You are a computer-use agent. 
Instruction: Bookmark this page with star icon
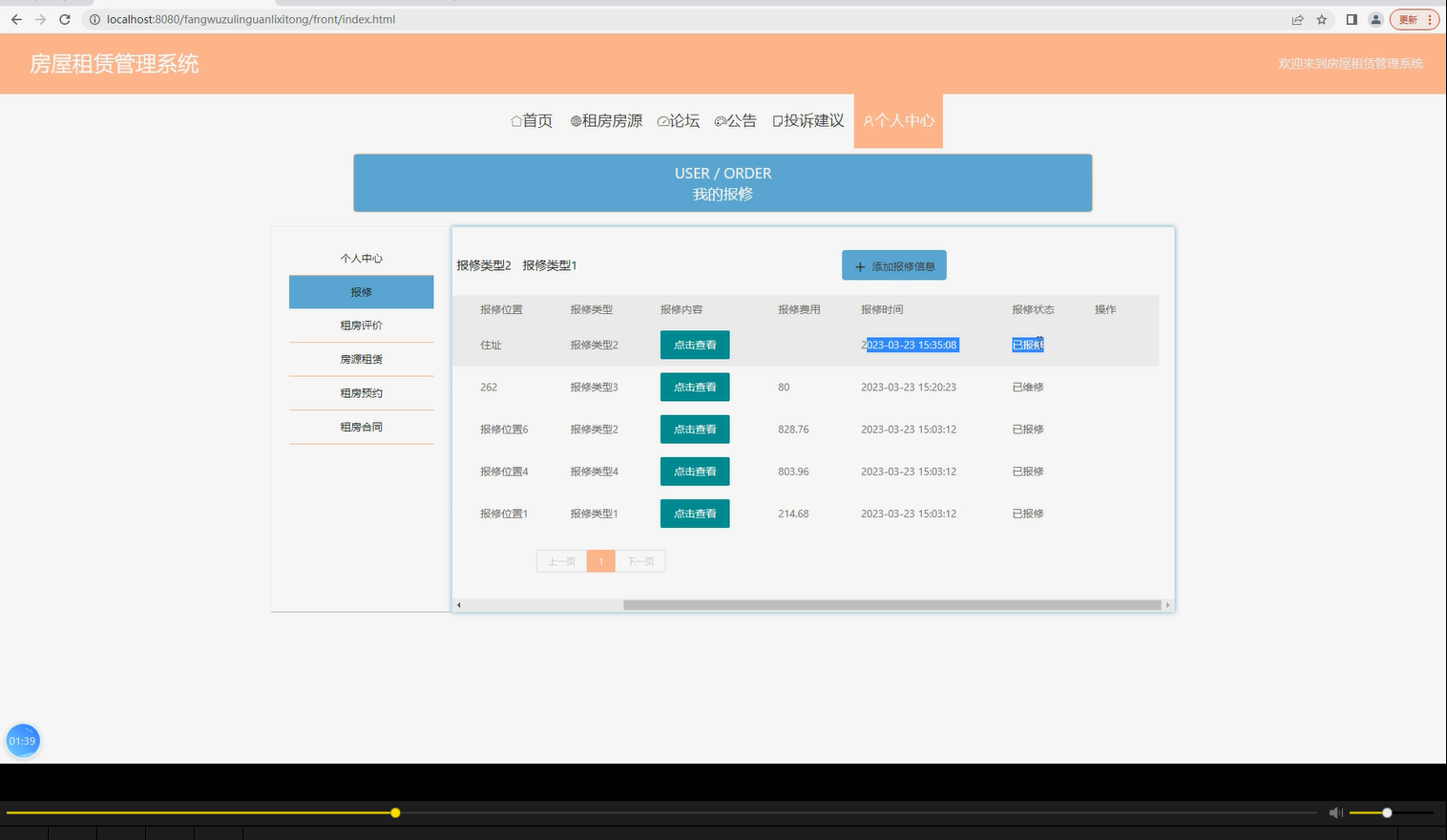[1322, 19]
